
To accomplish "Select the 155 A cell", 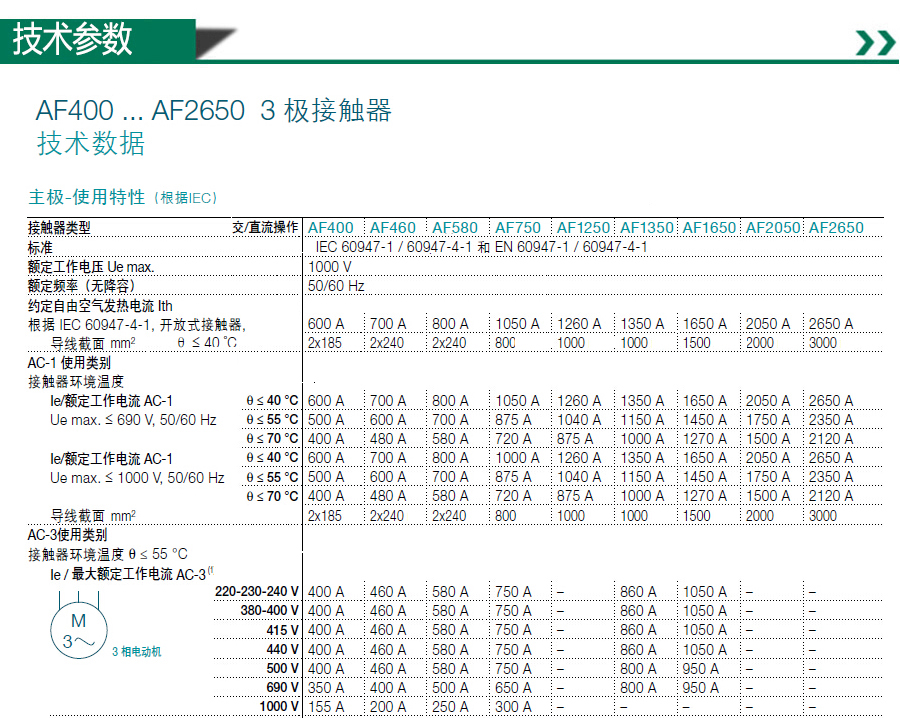I will pyautogui.click(x=326, y=707).
